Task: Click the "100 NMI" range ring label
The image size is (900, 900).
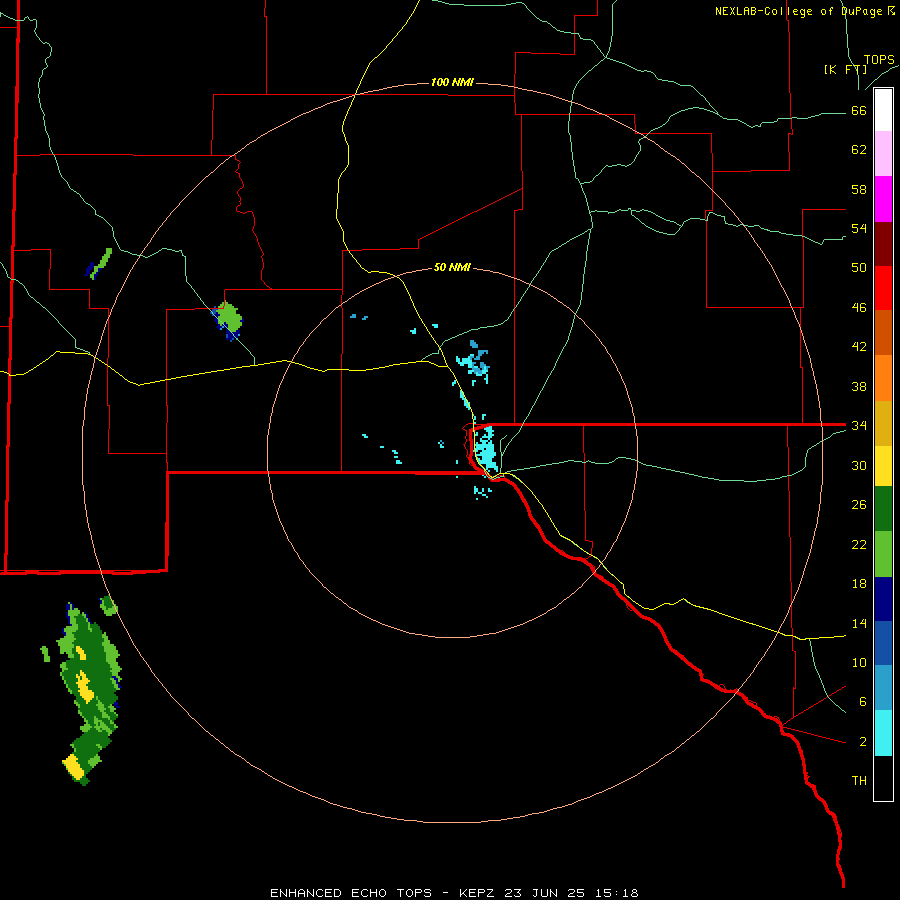Action: 452,82
